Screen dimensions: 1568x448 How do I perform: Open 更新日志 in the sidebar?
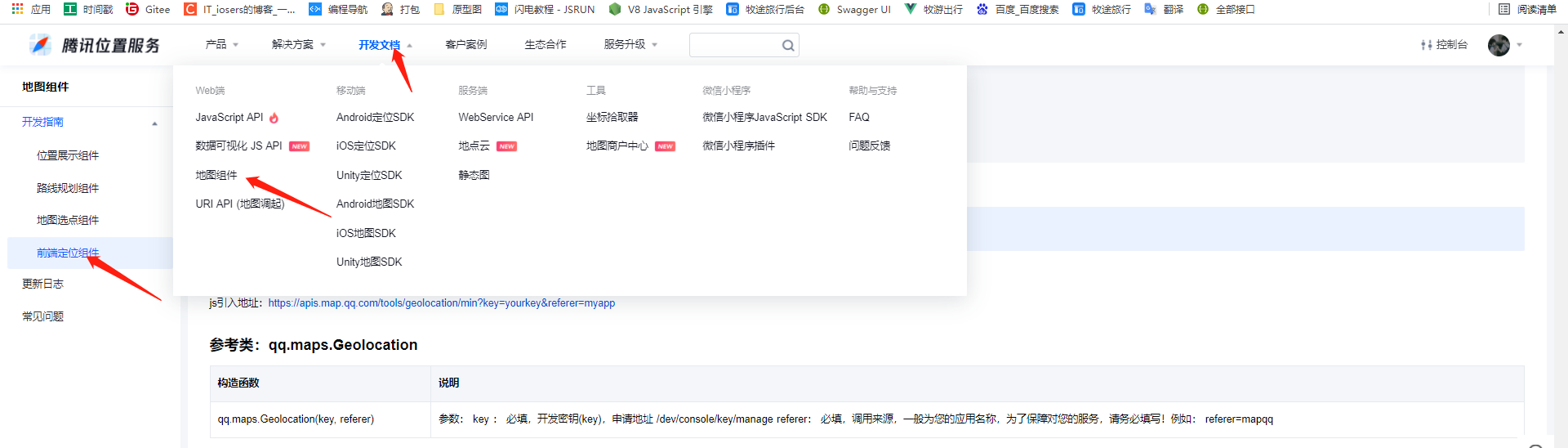(x=42, y=284)
